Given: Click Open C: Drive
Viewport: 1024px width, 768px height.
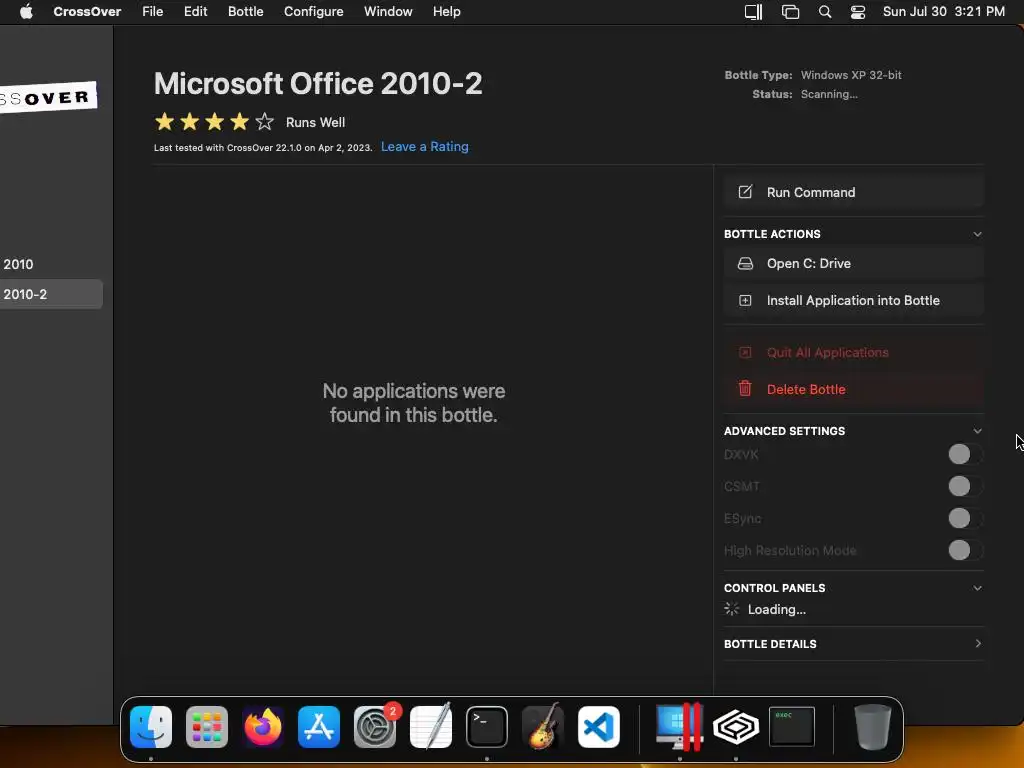Looking at the screenshot, I should (854, 263).
